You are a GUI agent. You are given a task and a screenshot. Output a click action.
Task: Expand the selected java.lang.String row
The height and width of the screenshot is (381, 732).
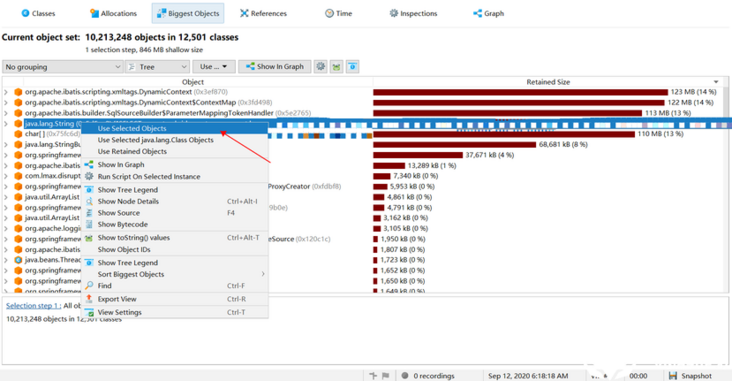[x=6, y=124]
